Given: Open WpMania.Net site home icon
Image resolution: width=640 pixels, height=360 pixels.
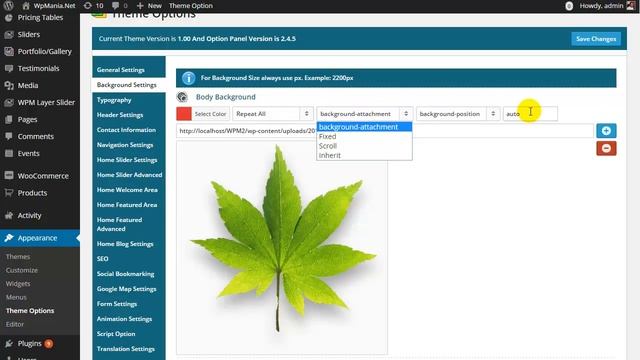Looking at the screenshot, I should [26, 6].
